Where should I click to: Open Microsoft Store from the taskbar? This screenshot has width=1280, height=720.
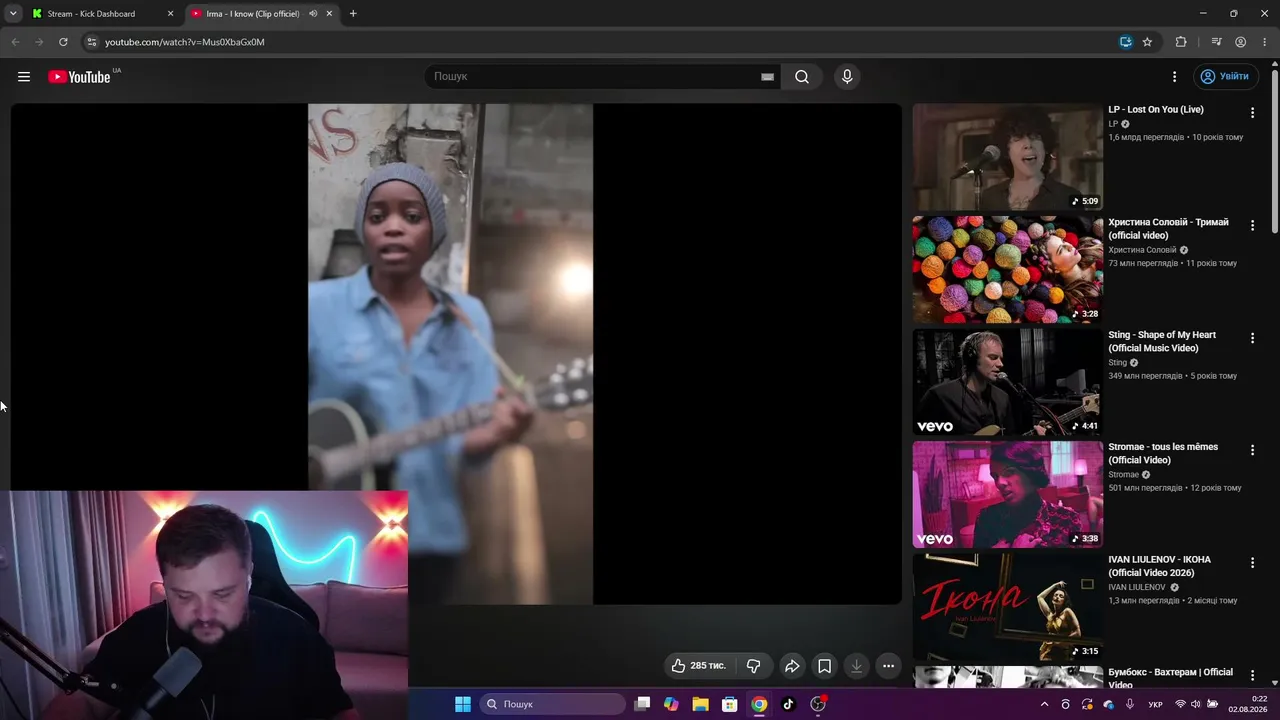click(730, 704)
